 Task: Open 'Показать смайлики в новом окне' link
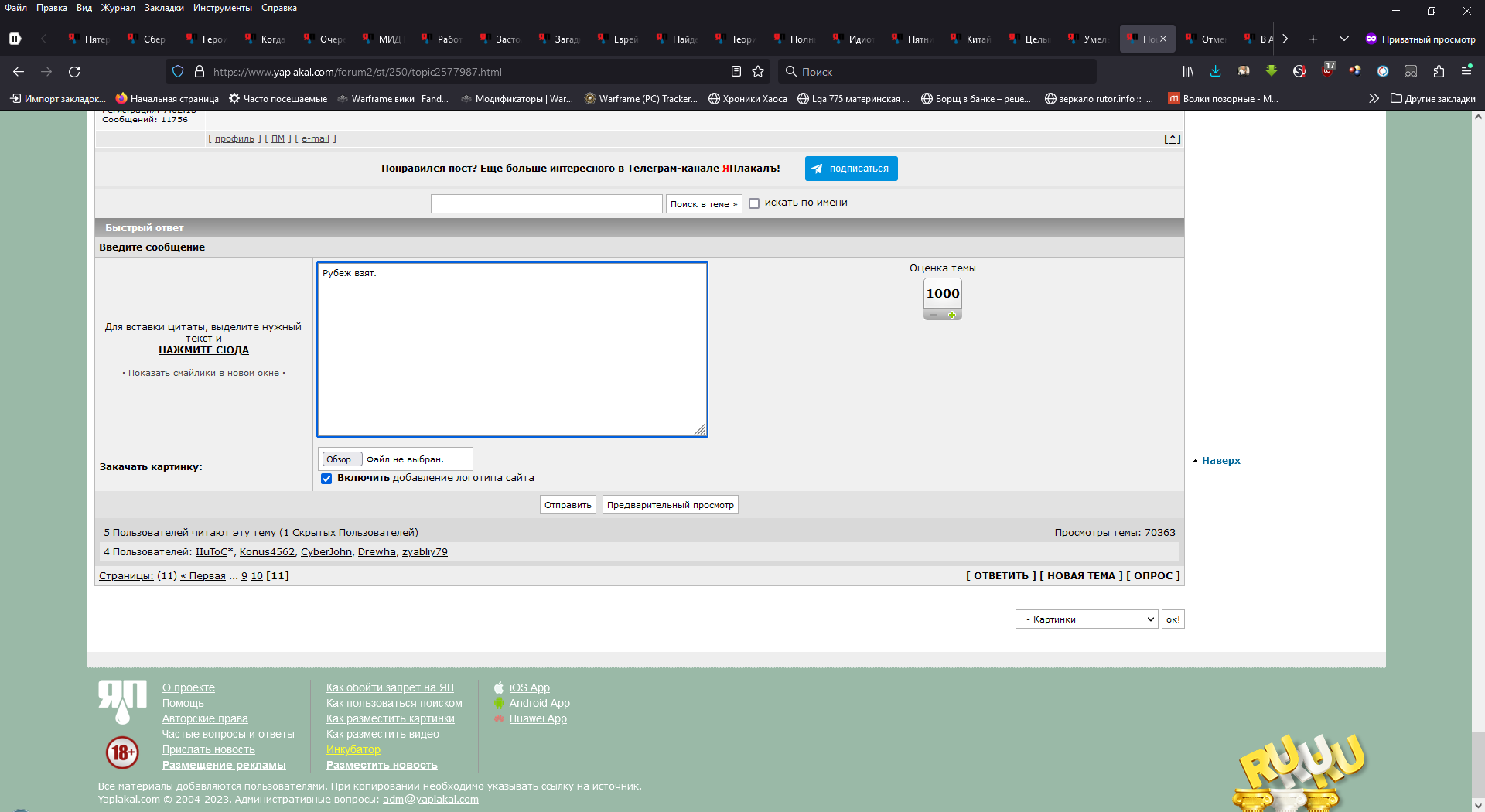[x=203, y=373]
